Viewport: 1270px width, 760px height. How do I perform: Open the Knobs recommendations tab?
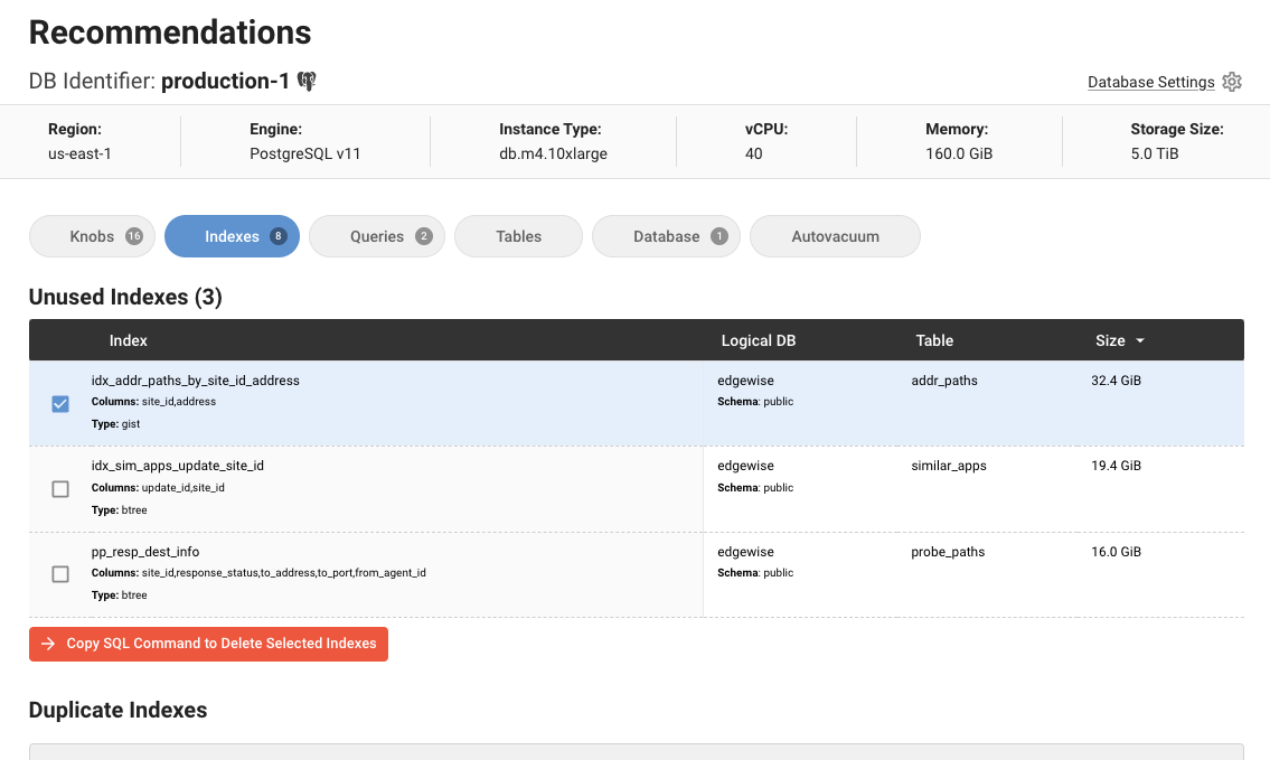pos(92,237)
